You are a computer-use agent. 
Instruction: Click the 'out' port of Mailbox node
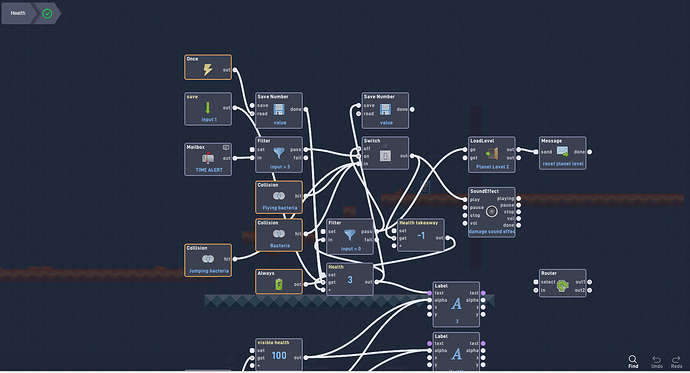(x=235, y=158)
